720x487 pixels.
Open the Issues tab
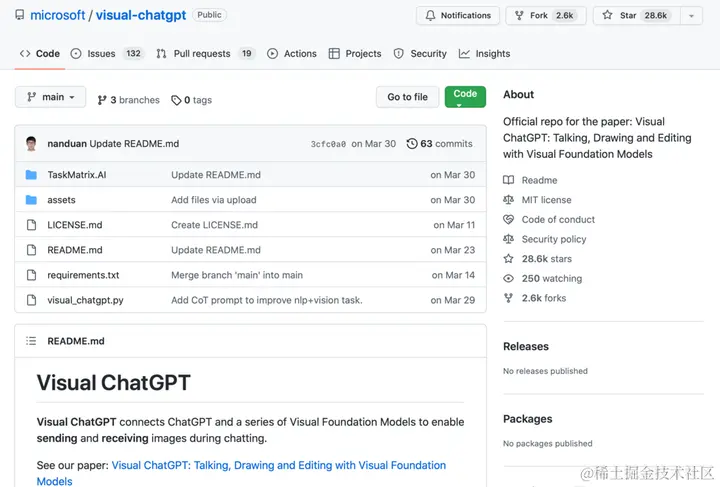click(107, 54)
